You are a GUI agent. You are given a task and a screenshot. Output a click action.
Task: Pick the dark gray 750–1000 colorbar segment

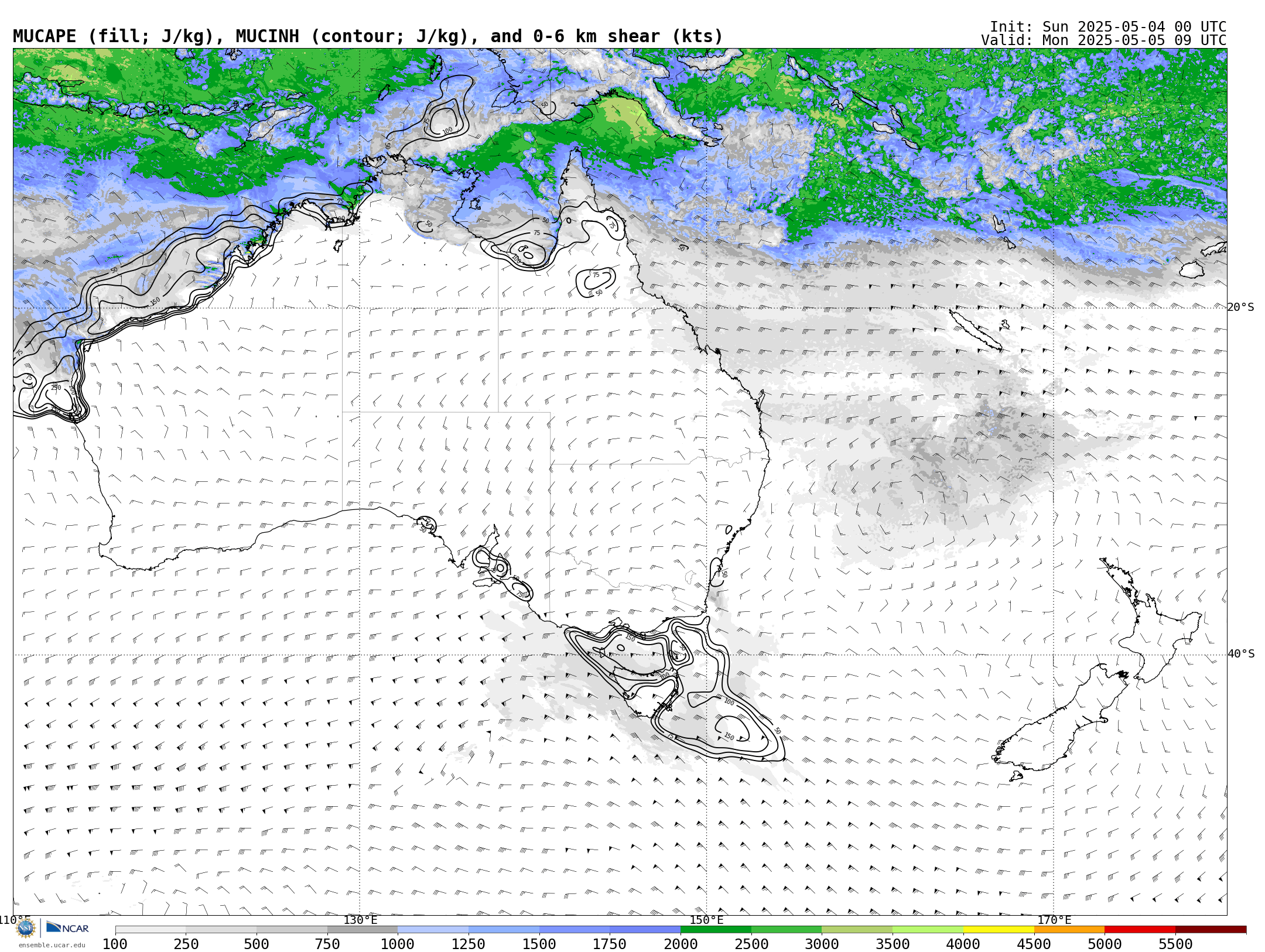point(363,930)
